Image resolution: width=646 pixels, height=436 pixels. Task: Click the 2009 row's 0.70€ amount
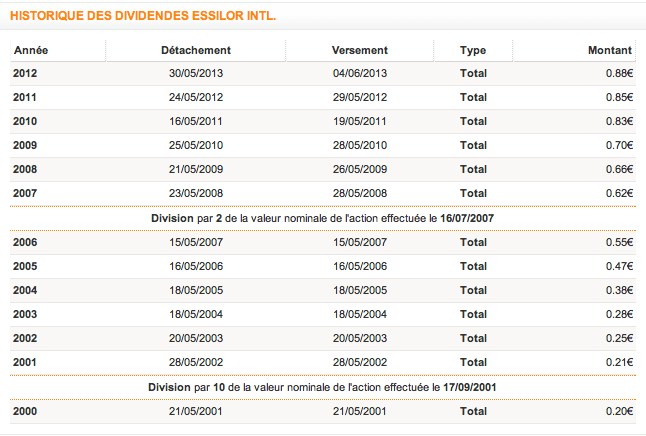click(x=618, y=145)
